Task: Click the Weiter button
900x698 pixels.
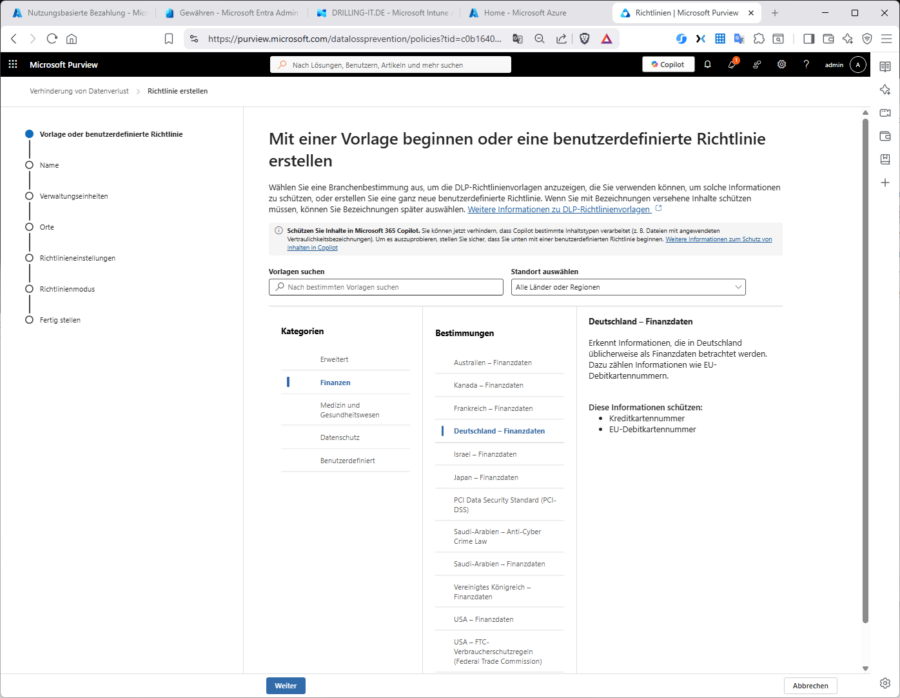Action: [285, 685]
